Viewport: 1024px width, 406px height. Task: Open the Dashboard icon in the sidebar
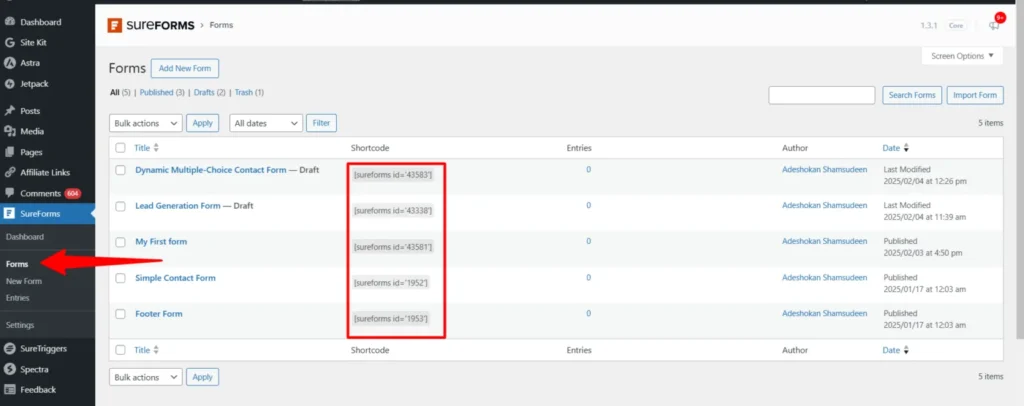(9, 22)
